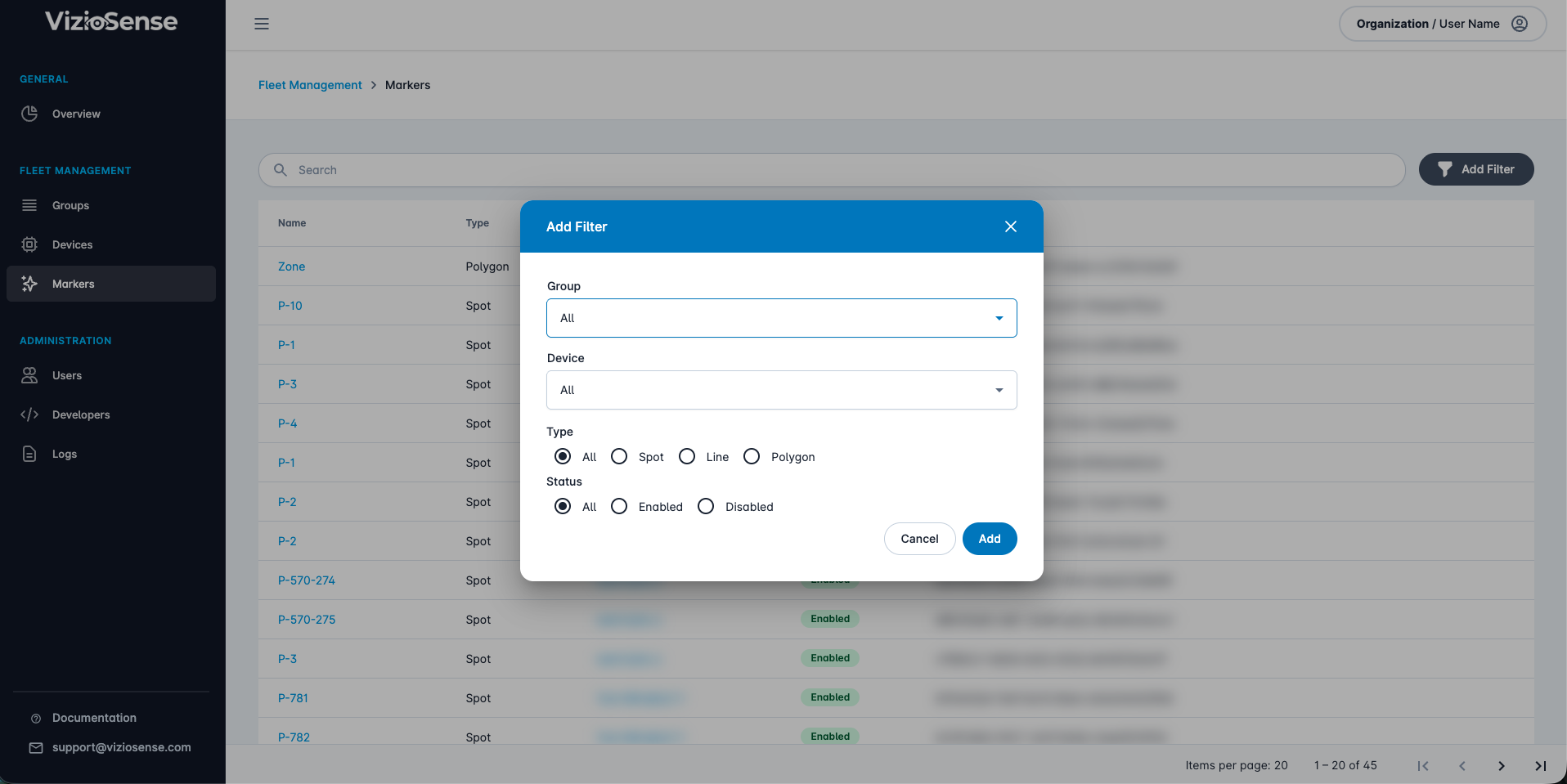Click the Documentation help icon
The image size is (1567, 784).
[36, 719]
